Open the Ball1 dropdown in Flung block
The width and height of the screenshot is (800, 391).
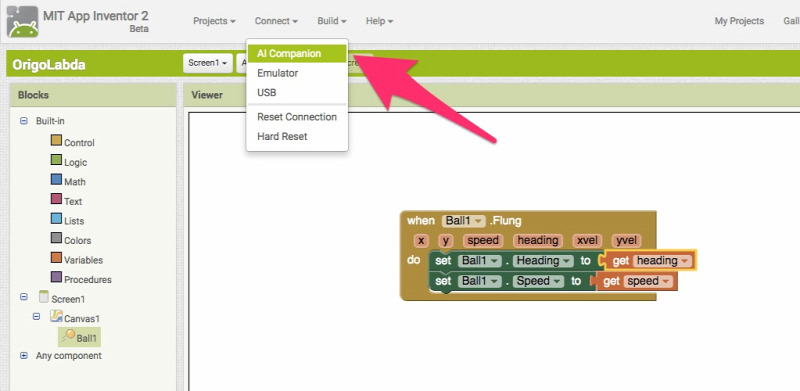pyautogui.click(x=464, y=221)
